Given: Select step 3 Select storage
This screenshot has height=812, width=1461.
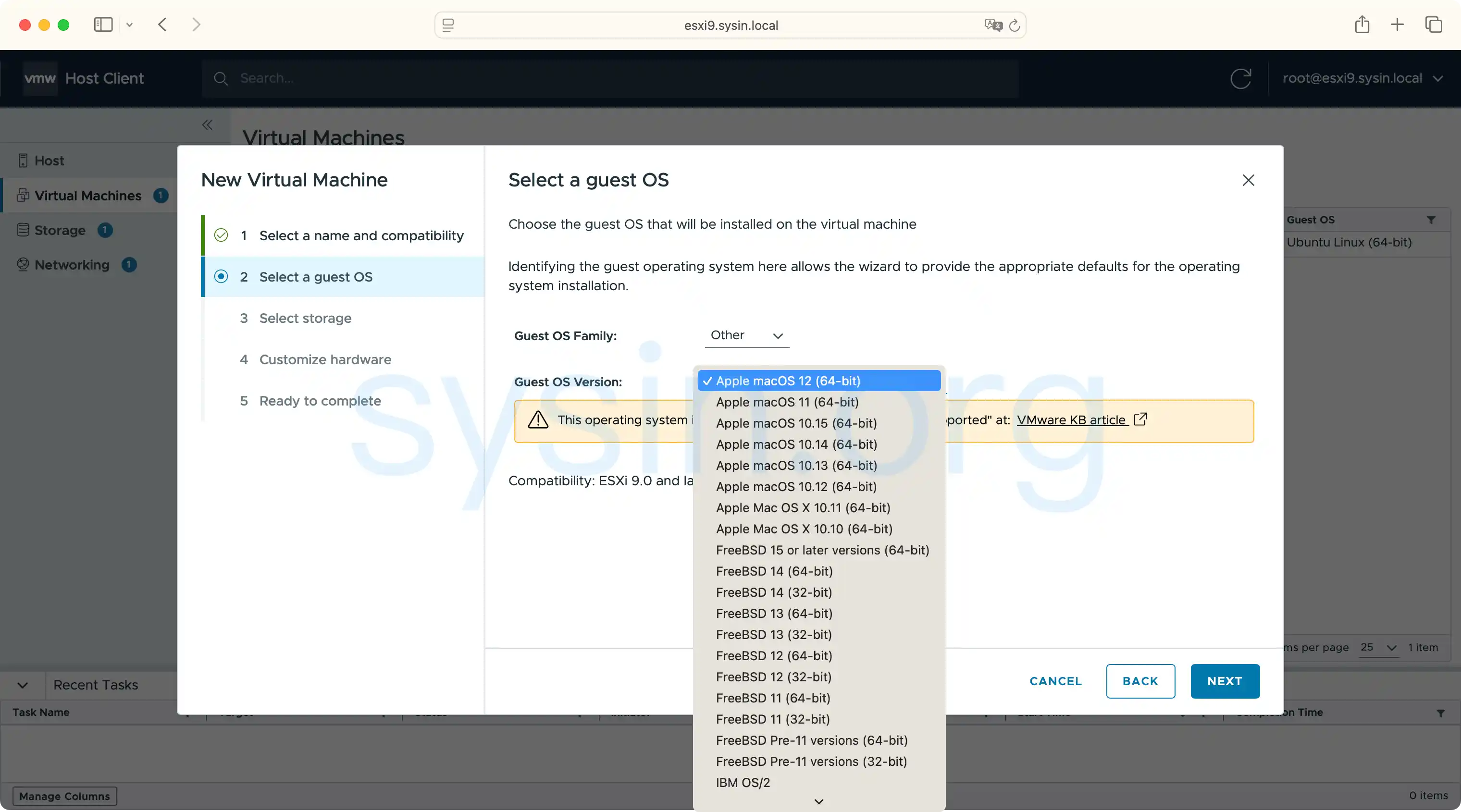Looking at the screenshot, I should (344, 318).
